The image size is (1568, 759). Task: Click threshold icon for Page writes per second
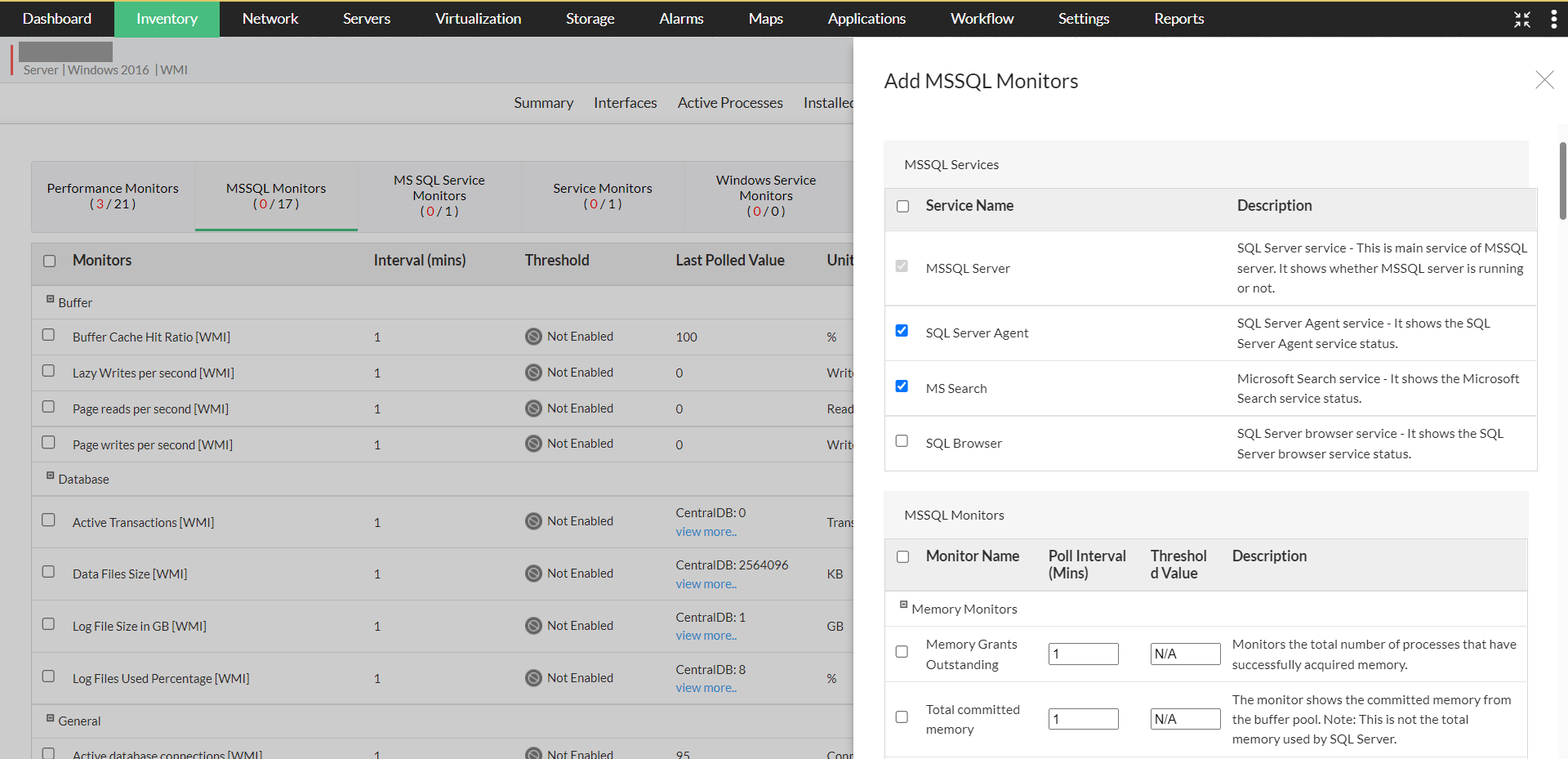point(533,444)
